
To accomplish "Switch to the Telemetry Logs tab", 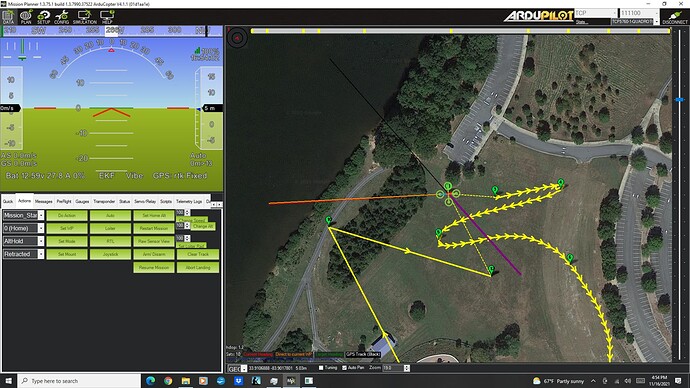I will click(x=189, y=201).
